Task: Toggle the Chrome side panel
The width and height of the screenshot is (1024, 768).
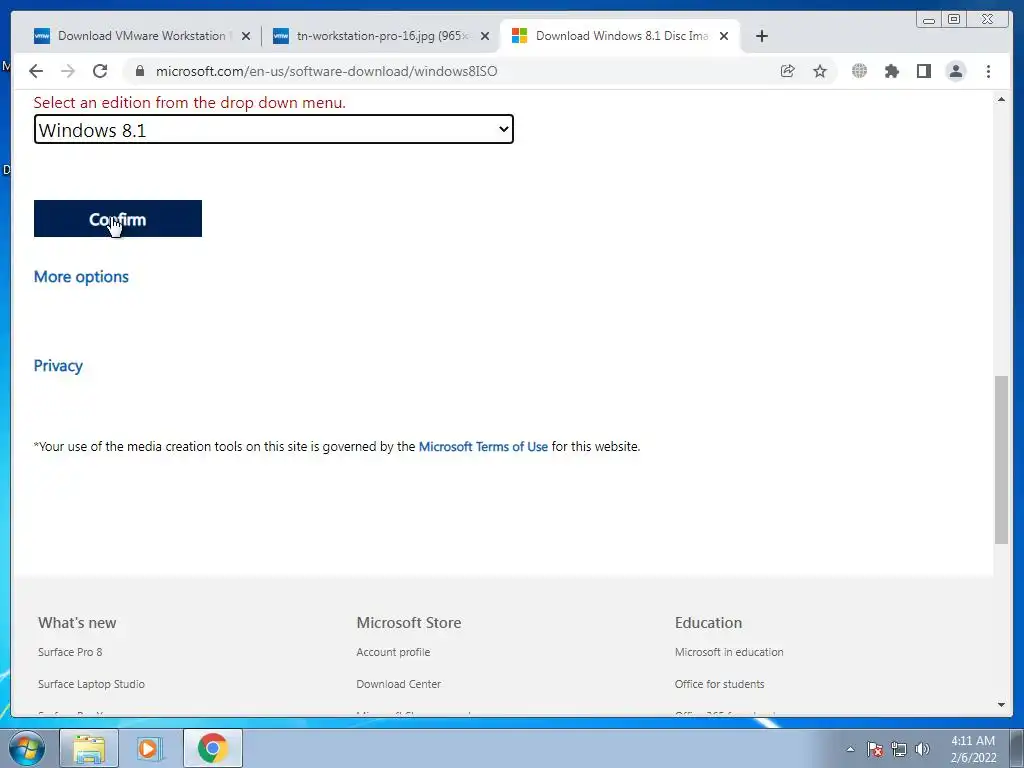Action: coord(923,71)
